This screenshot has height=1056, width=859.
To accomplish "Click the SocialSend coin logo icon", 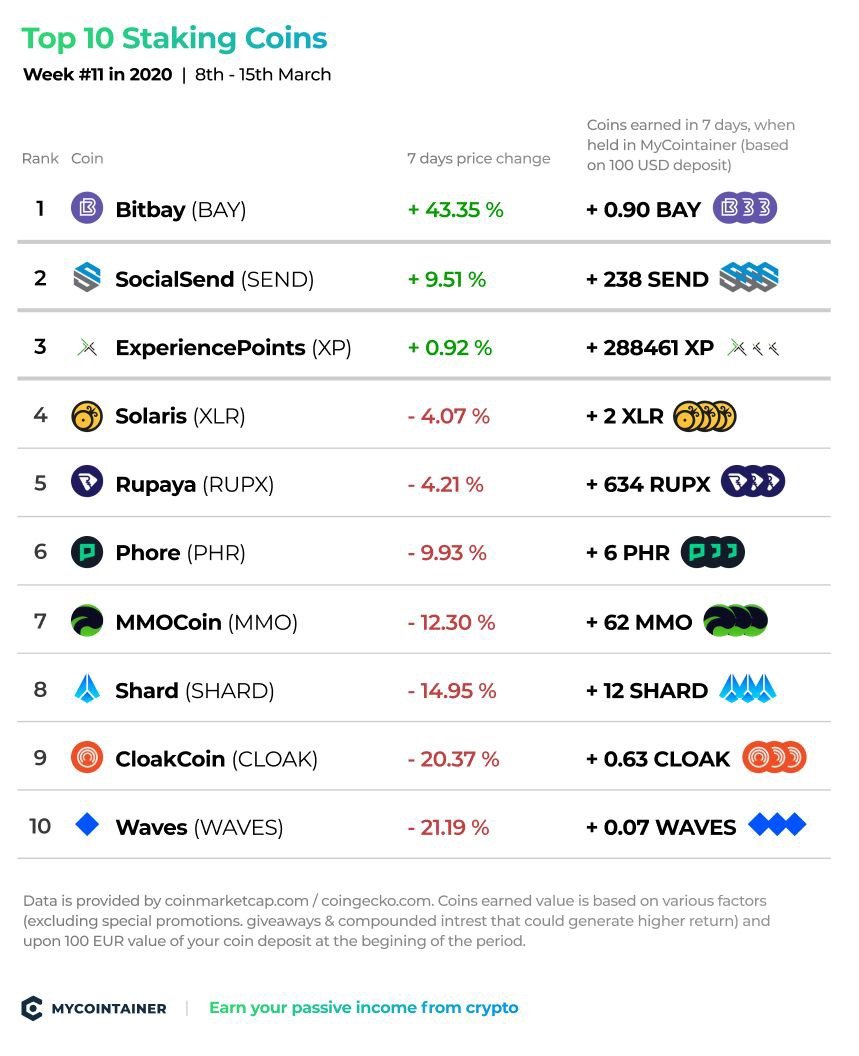I will coord(87,277).
